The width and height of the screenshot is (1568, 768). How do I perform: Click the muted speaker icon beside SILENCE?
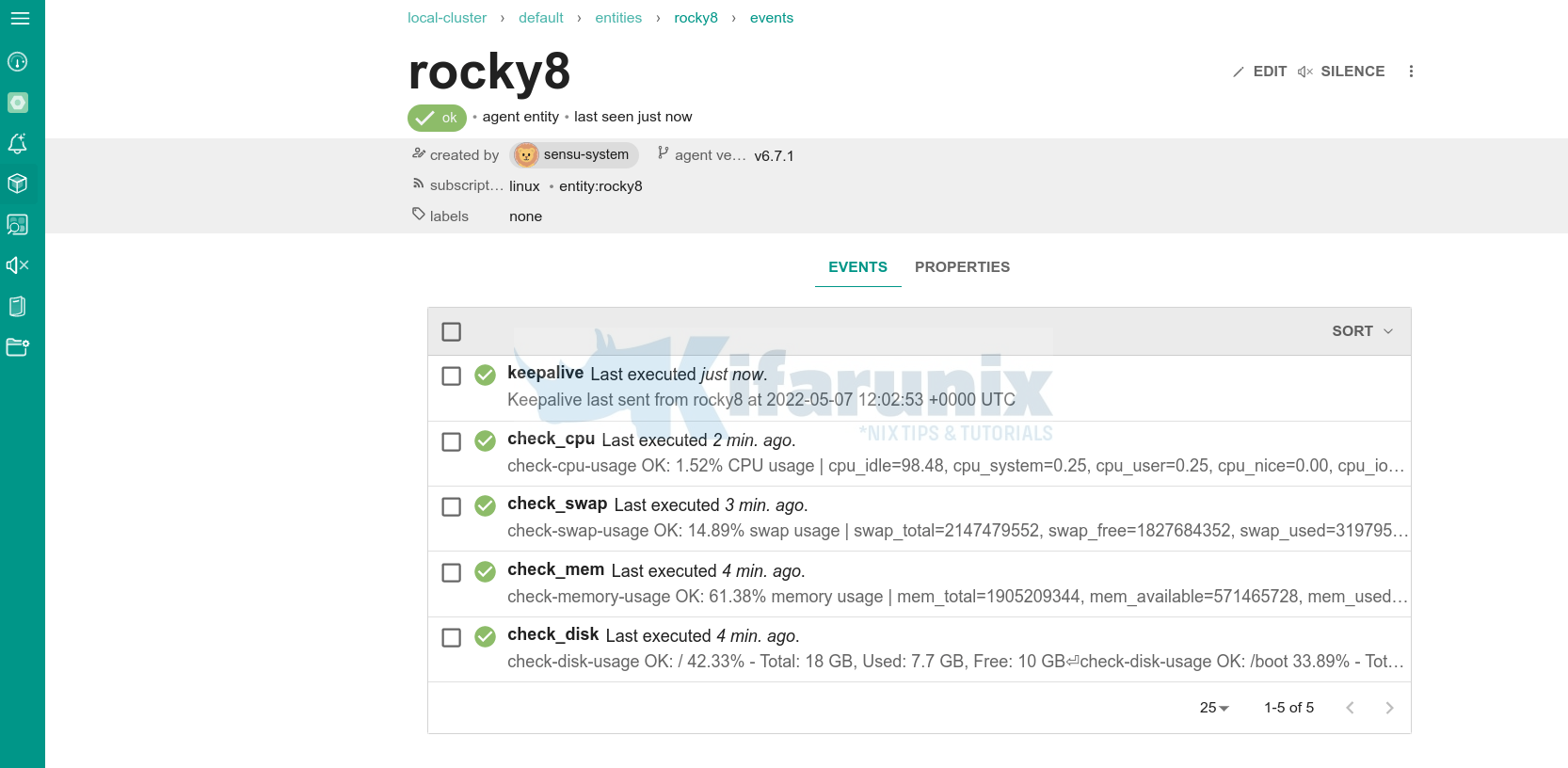click(1305, 72)
